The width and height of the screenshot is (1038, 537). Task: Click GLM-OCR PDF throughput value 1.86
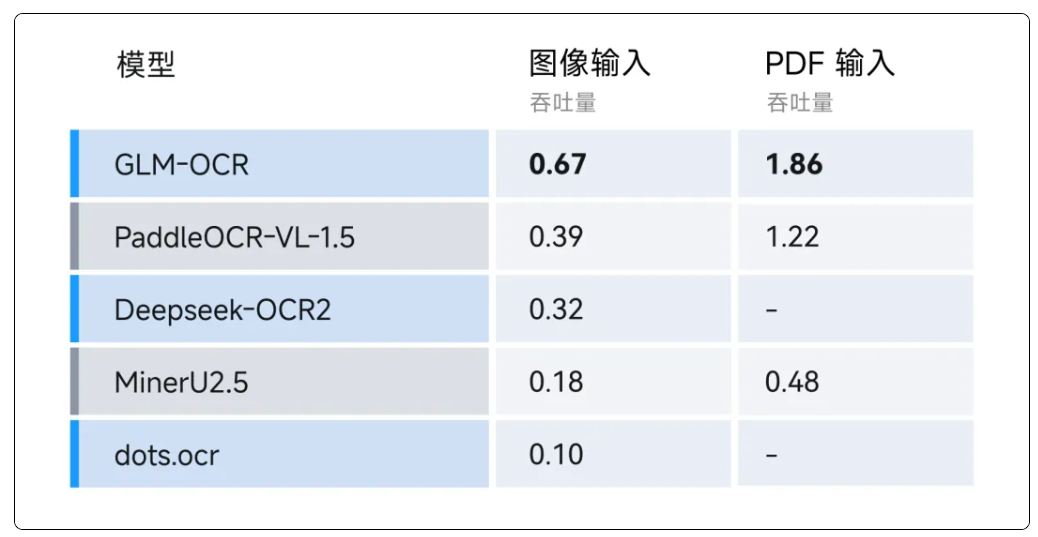[x=794, y=164]
